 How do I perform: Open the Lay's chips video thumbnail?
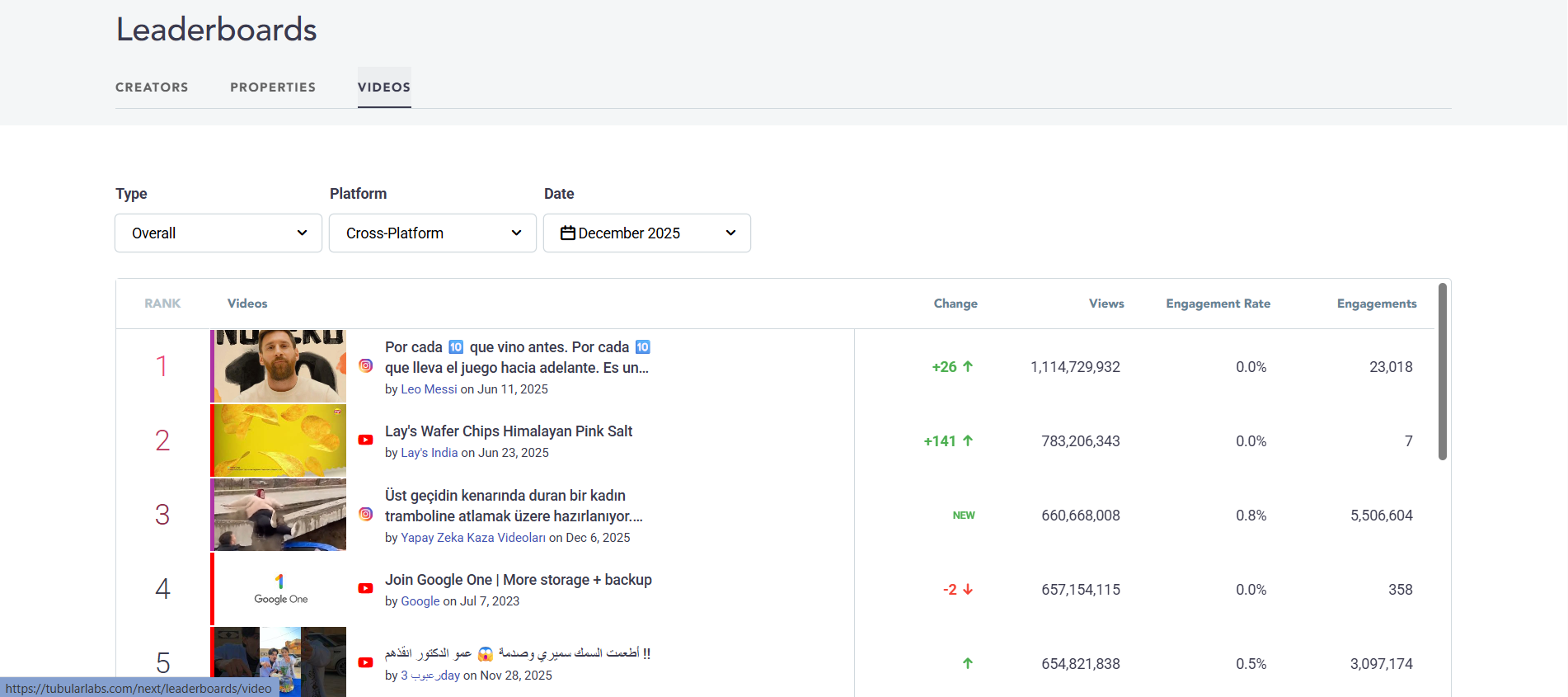pos(279,440)
